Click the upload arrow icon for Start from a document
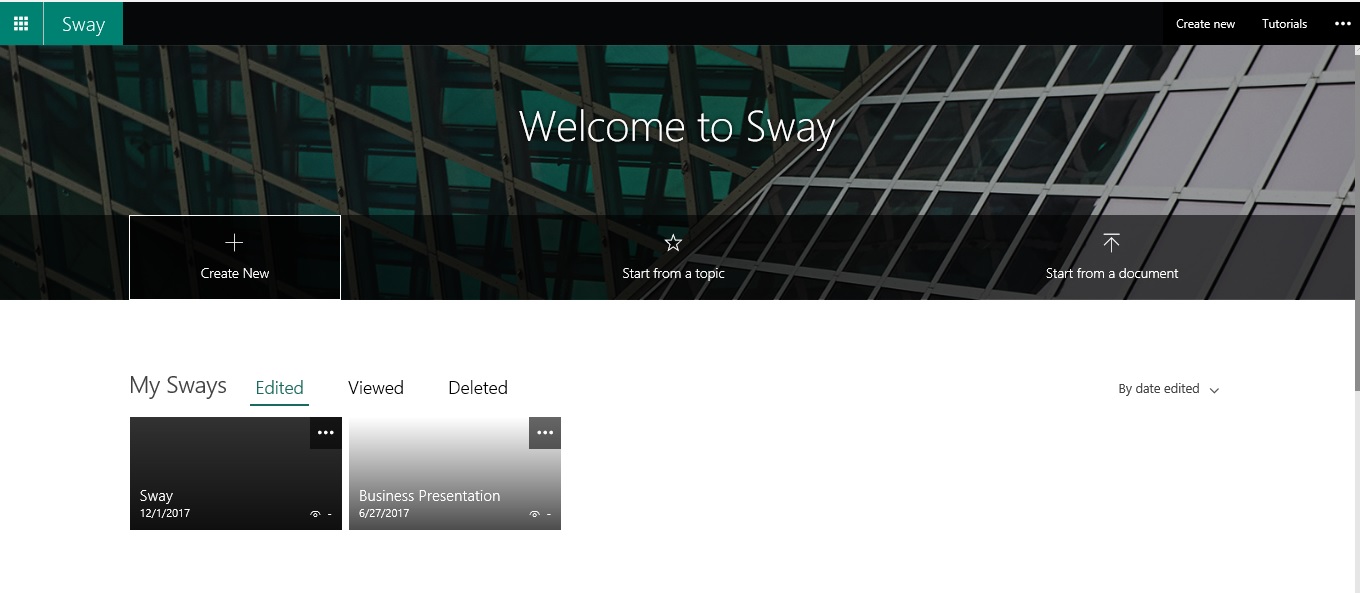This screenshot has width=1360, height=593. [1111, 243]
